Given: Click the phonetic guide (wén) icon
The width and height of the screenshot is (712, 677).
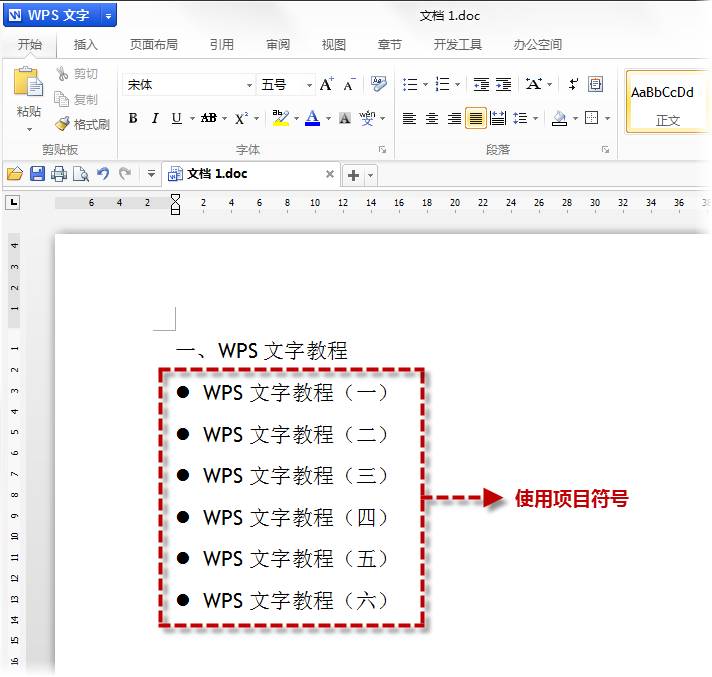Looking at the screenshot, I should [367, 119].
